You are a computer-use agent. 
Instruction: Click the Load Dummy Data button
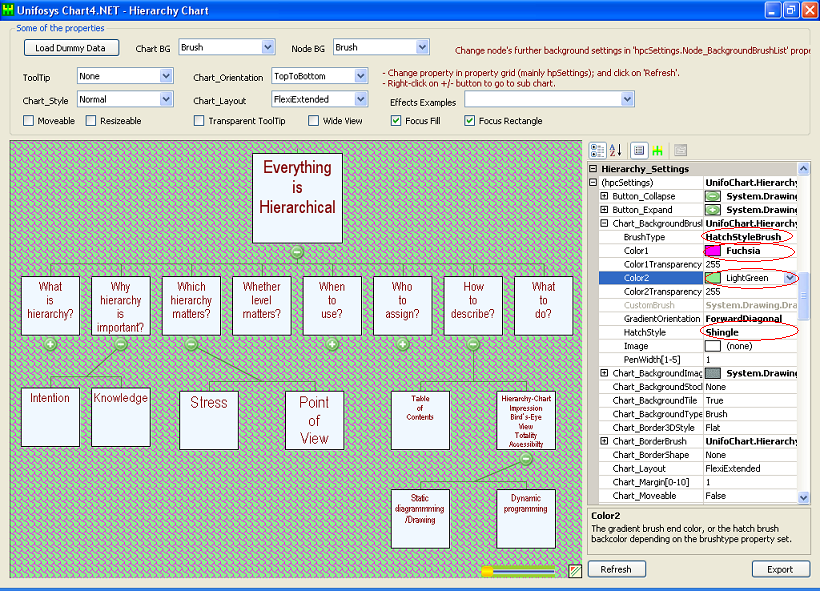click(x=70, y=48)
